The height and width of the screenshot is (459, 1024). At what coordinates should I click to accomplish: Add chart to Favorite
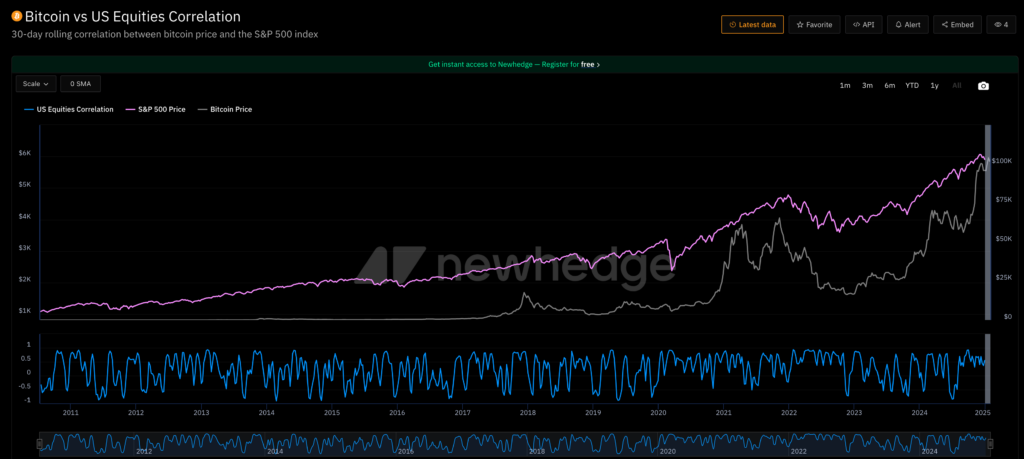[x=814, y=25]
